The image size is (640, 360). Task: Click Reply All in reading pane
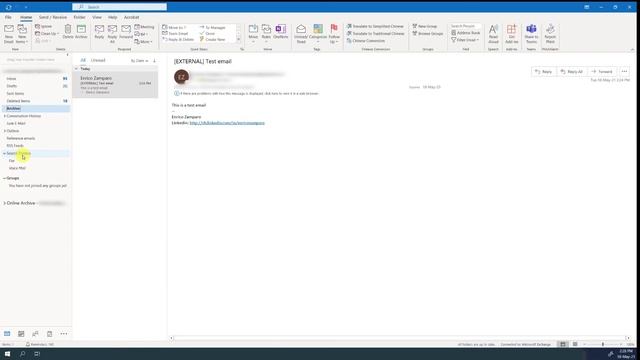coord(572,71)
